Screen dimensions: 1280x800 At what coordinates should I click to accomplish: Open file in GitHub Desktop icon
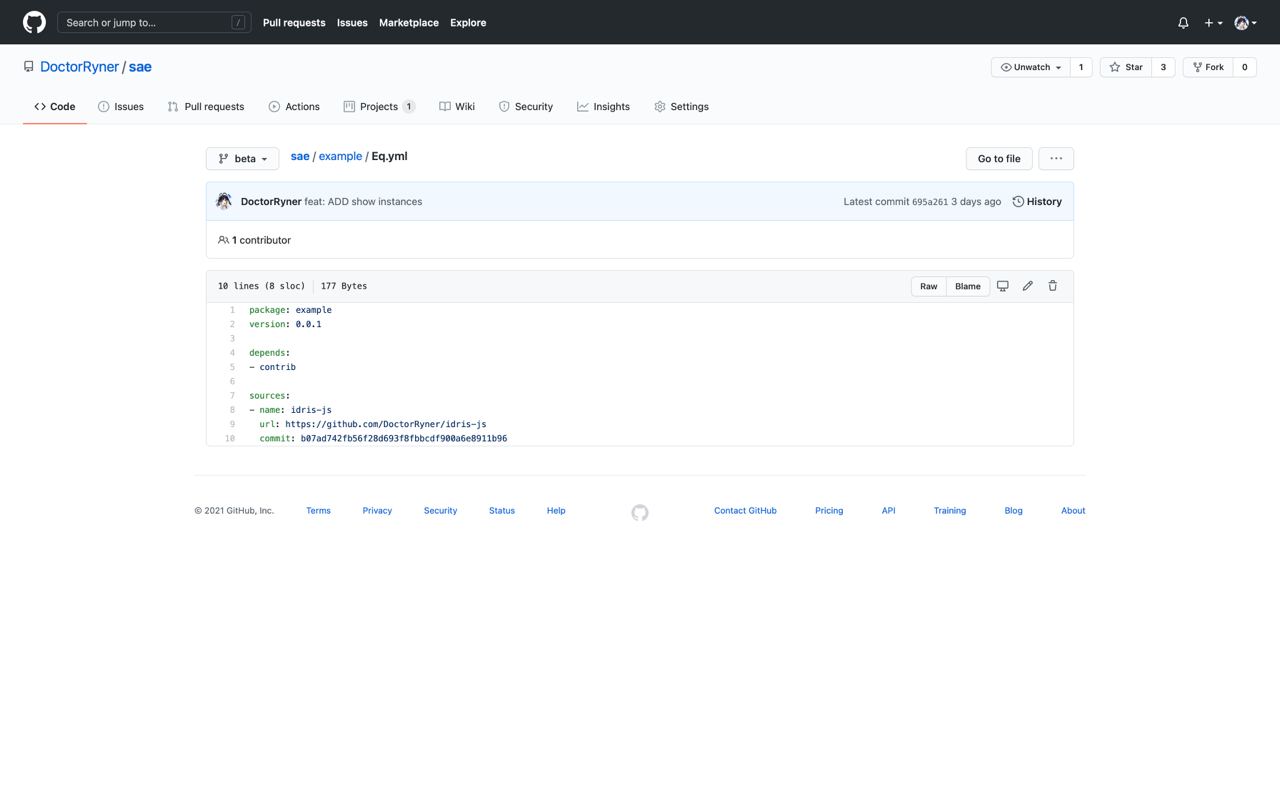[1003, 286]
